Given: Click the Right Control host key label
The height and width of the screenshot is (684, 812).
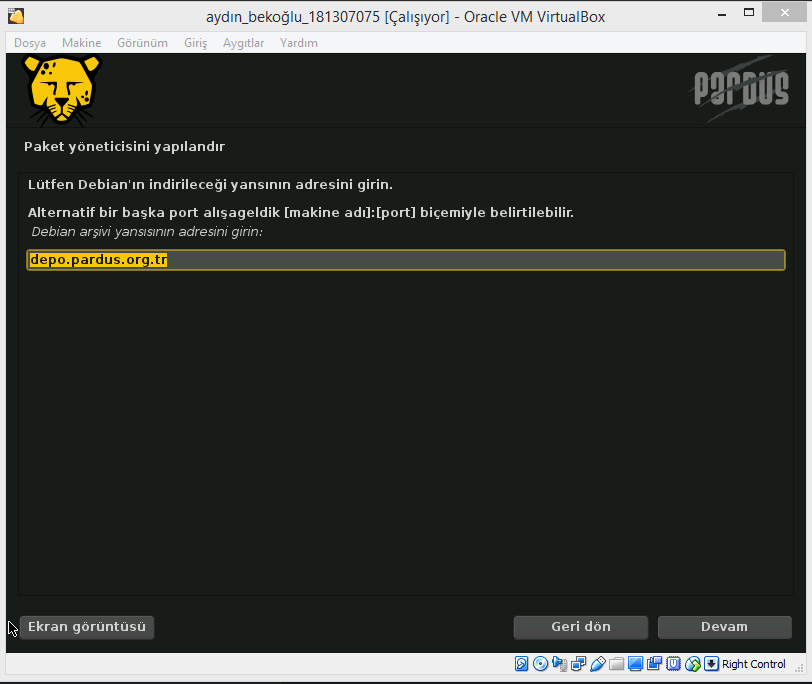Looking at the screenshot, I should (x=753, y=664).
